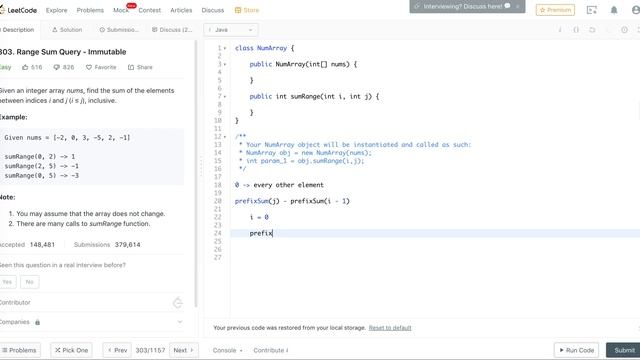Go to the Prev problem
Screen dimensions: 640x360
[117, 350]
